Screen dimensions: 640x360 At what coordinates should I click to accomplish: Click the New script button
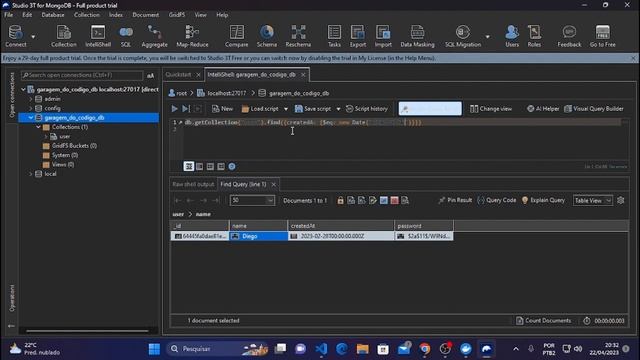click(x=222, y=109)
